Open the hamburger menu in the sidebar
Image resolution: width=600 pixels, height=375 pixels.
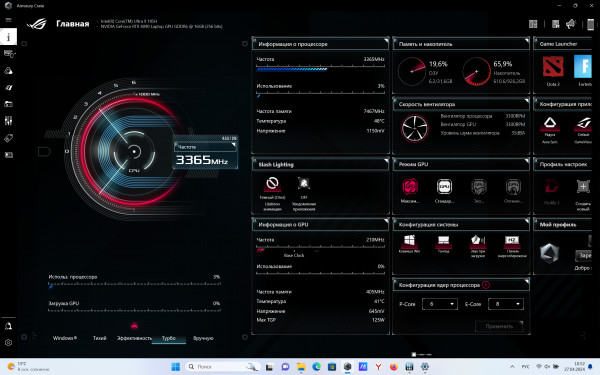(8, 20)
